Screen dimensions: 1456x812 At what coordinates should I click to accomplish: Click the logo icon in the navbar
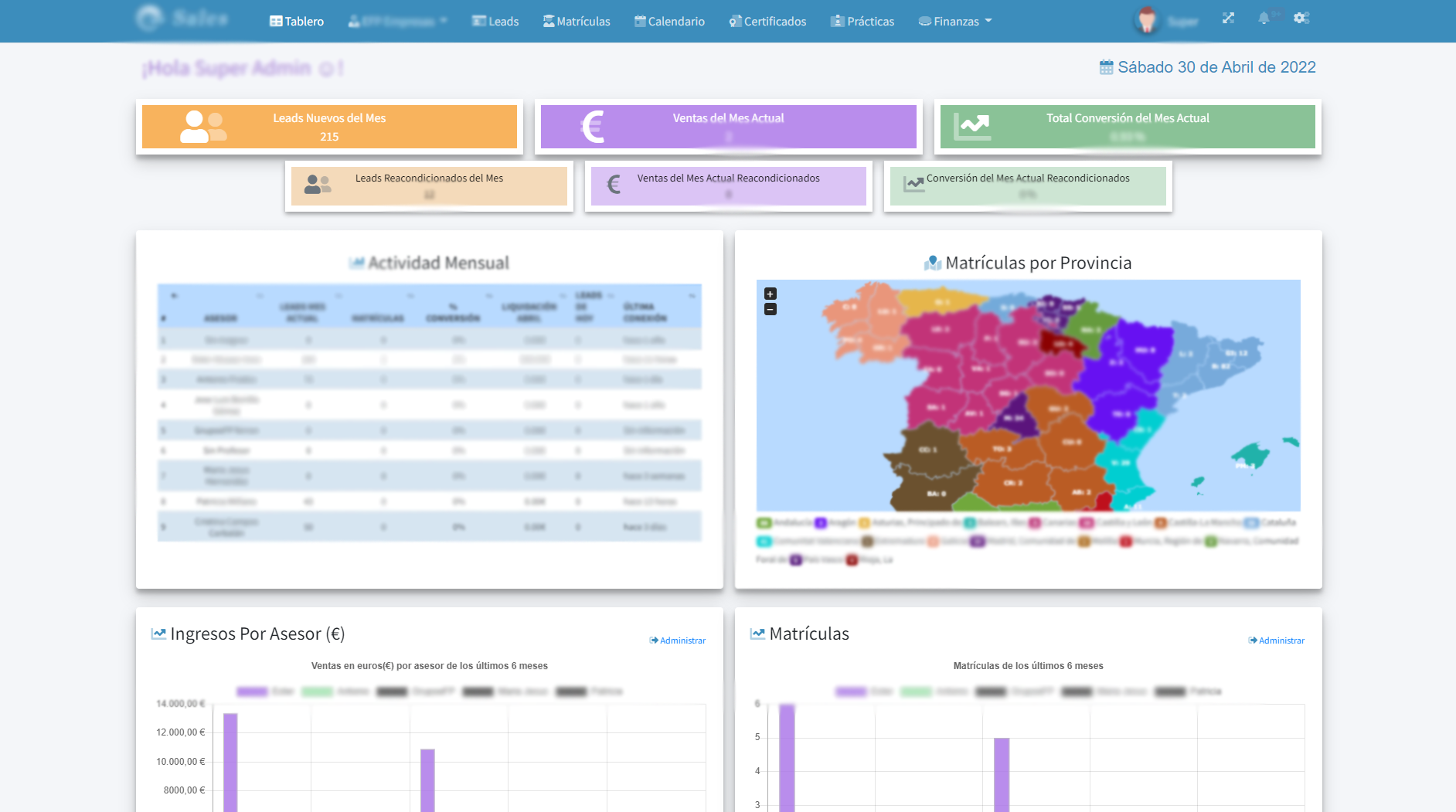(150, 18)
